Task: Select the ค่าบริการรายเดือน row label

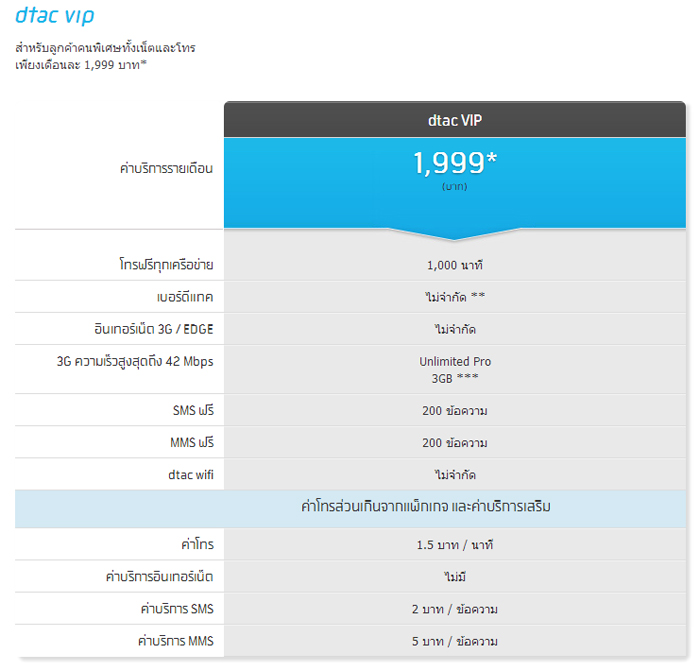Action: click(166, 169)
